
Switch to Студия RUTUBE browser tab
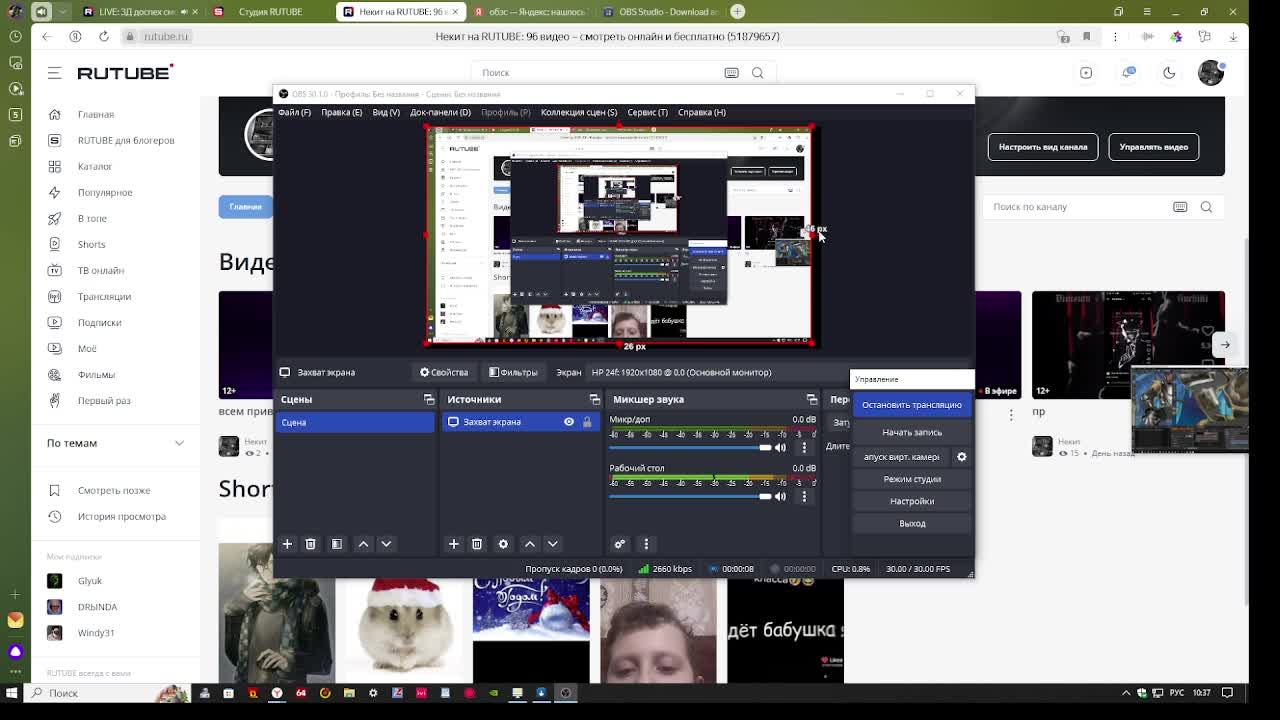click(x=268, y=12)
